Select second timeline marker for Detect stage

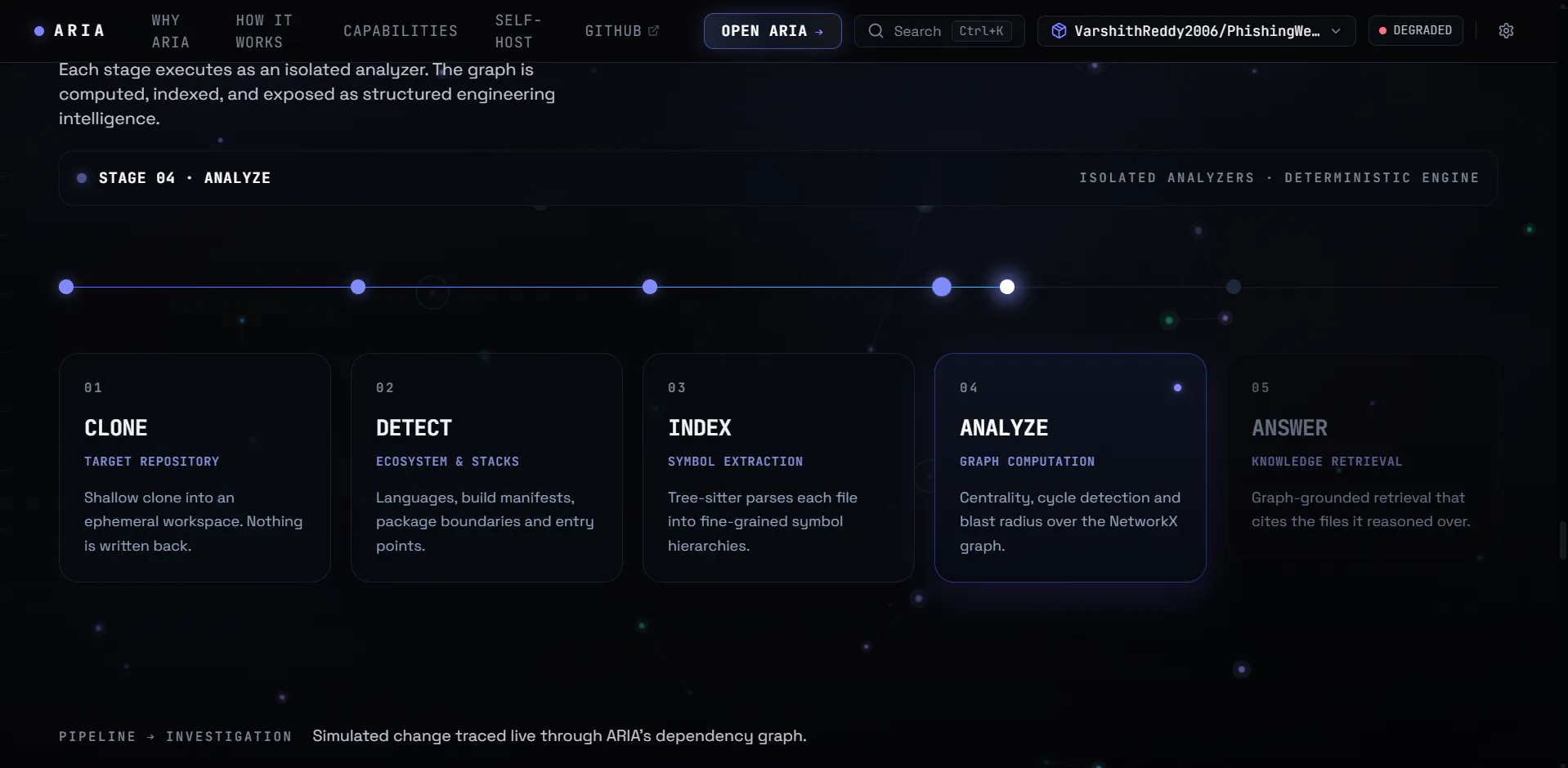(358, 287)
